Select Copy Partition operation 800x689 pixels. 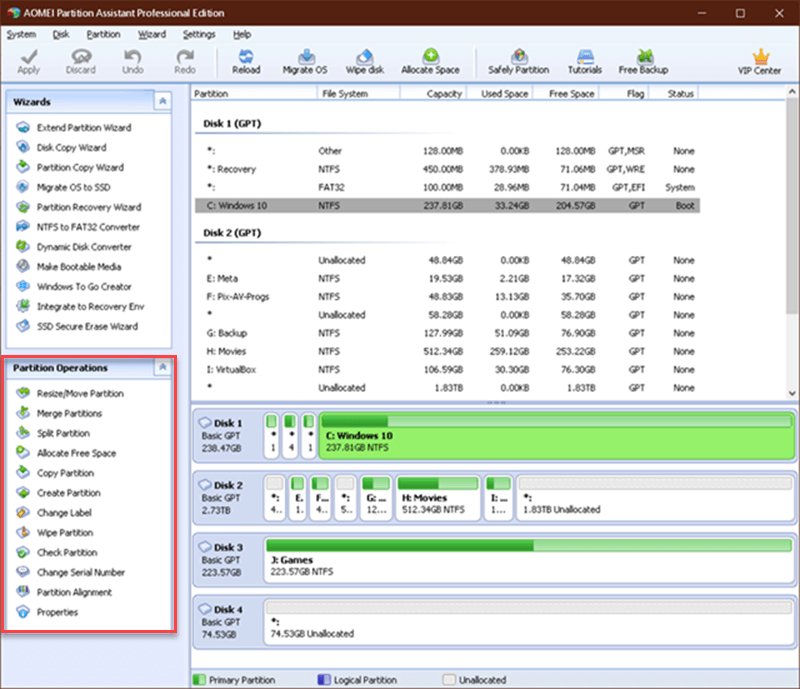65,473
